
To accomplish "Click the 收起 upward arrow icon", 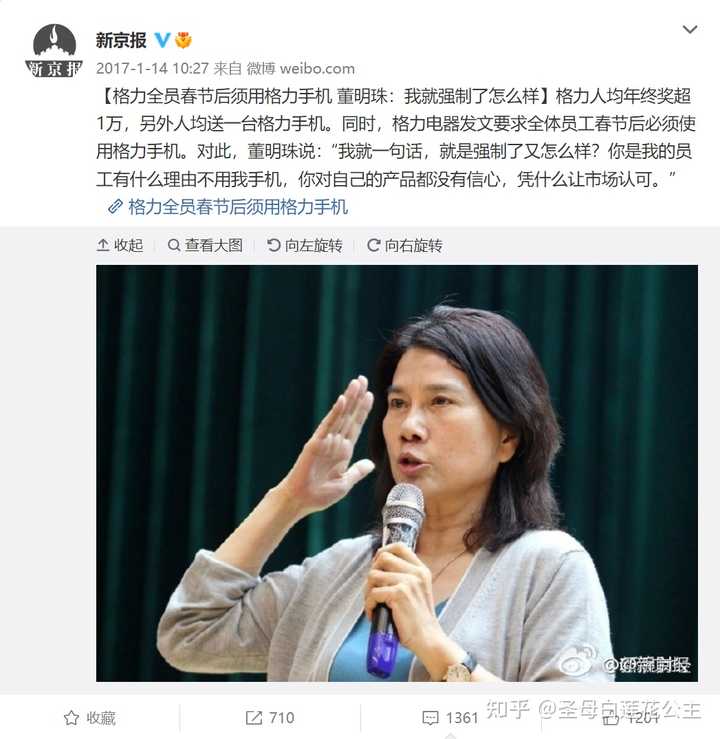I will click(x=103, y=245).
